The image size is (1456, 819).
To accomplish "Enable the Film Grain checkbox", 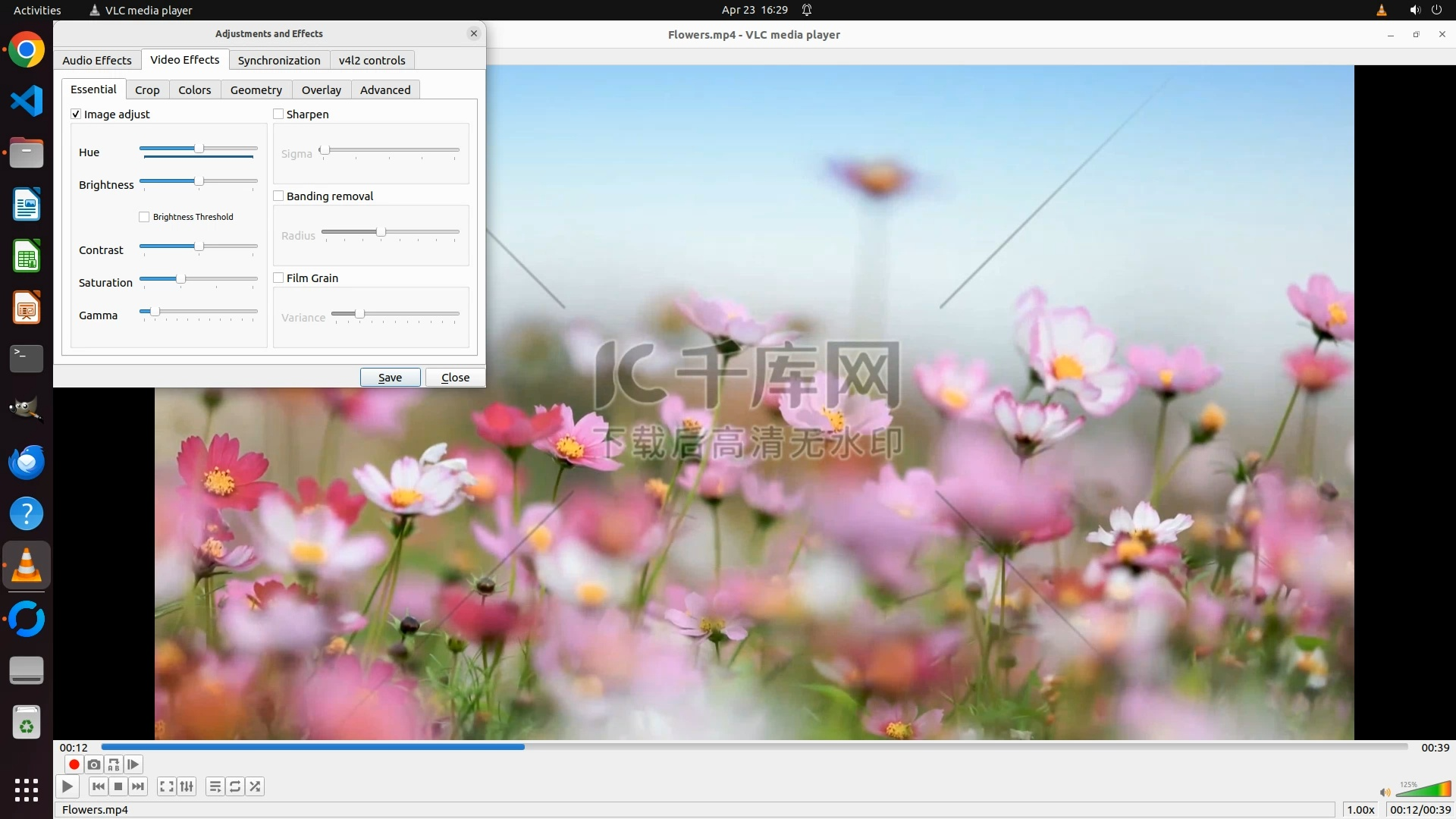I will pos(278,278).
